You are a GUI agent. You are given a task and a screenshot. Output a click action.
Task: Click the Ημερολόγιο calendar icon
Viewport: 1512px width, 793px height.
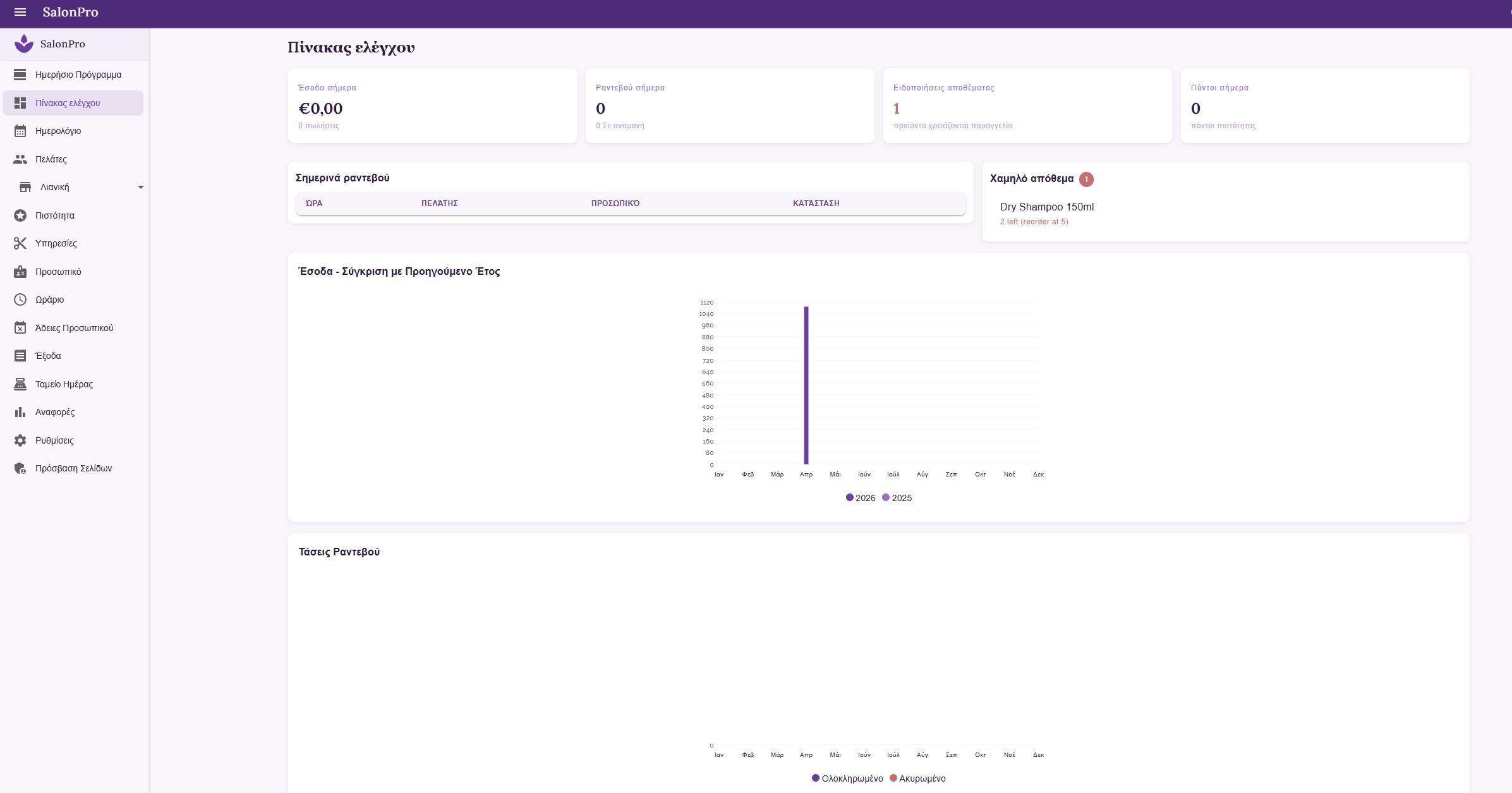[x=20, y=131]
